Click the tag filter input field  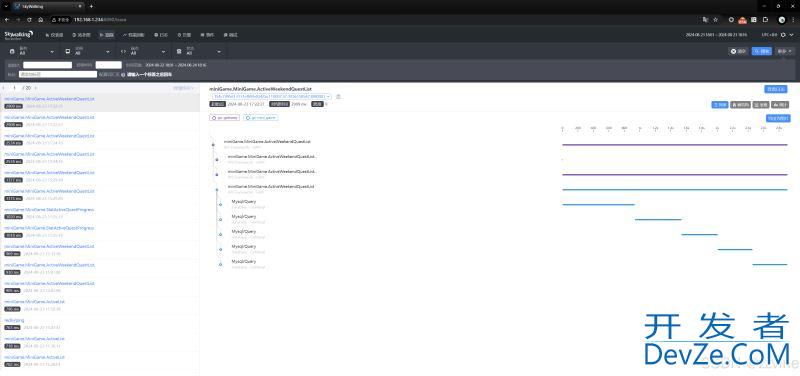pyautogui.click(x=58, y=74)
